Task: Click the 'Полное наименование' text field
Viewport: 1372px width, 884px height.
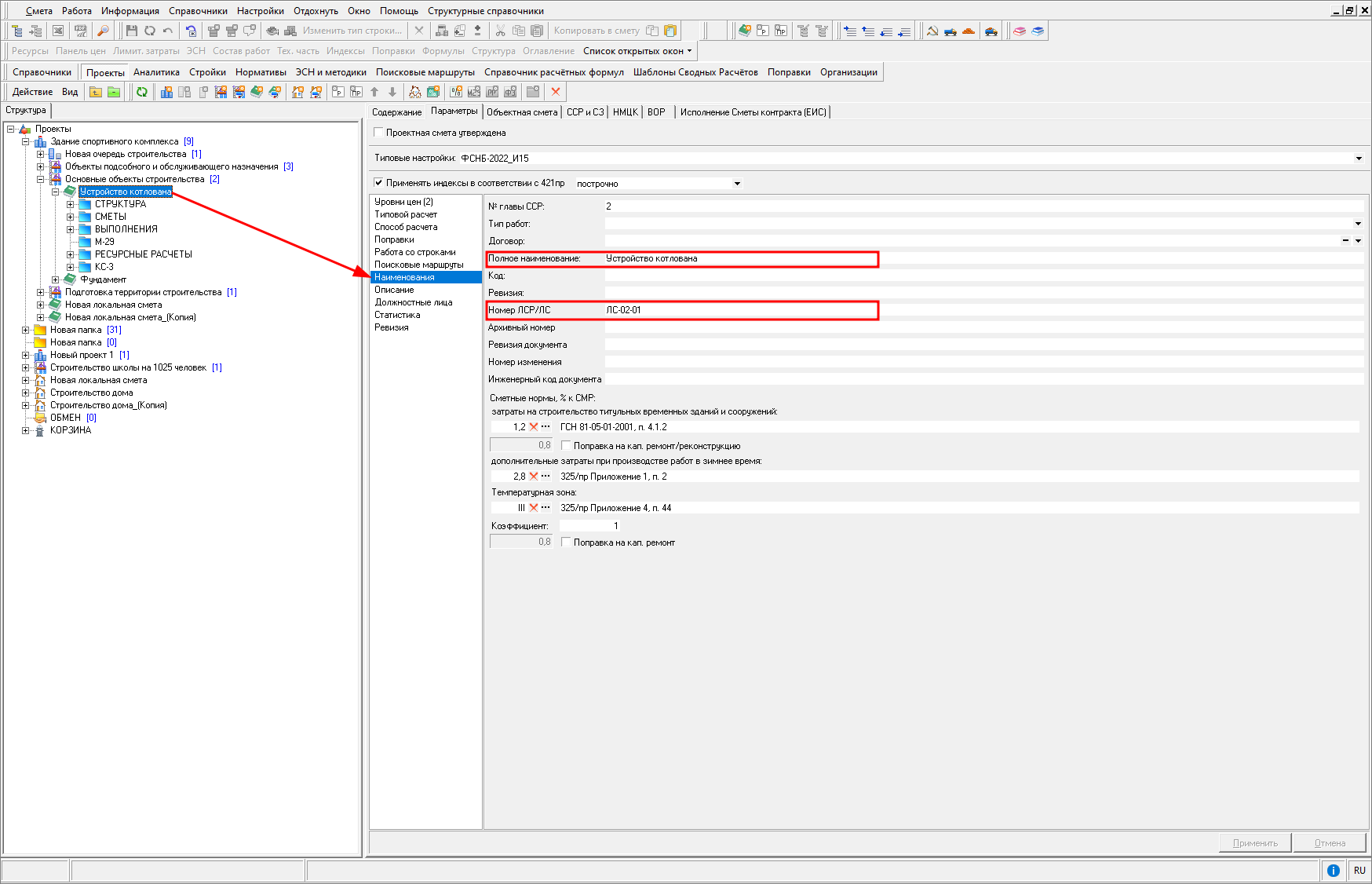Action: (738, 259)
